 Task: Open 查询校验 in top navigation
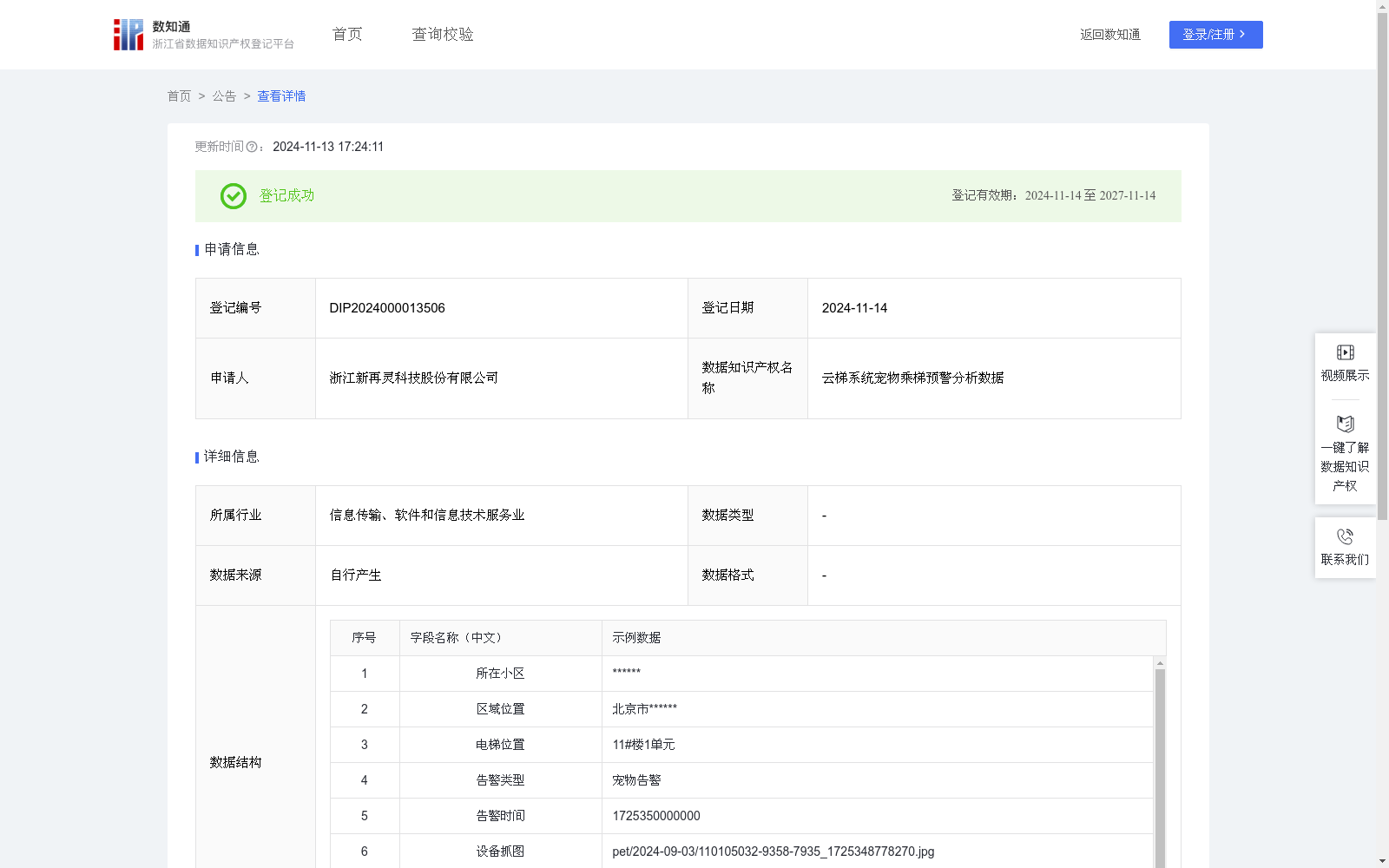443,35
